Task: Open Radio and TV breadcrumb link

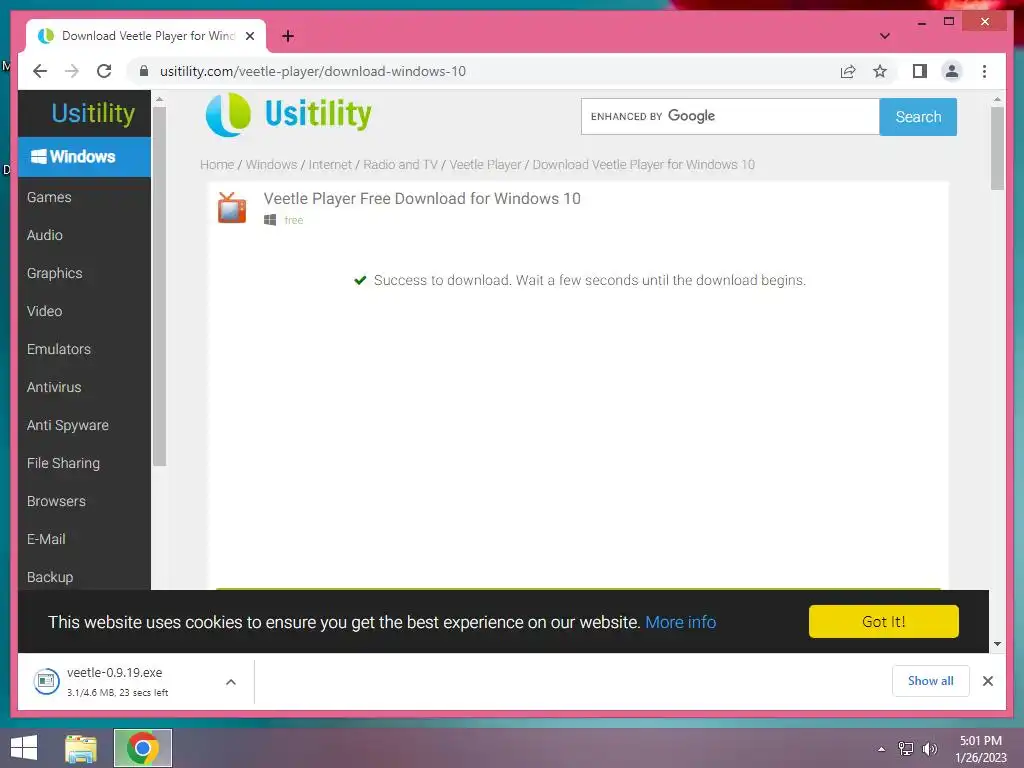Action: point(400,165)
